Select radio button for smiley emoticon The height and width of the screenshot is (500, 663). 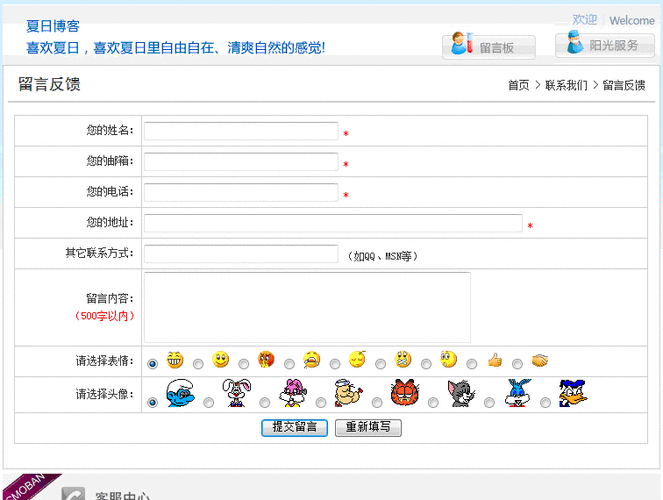pos(198,363)
